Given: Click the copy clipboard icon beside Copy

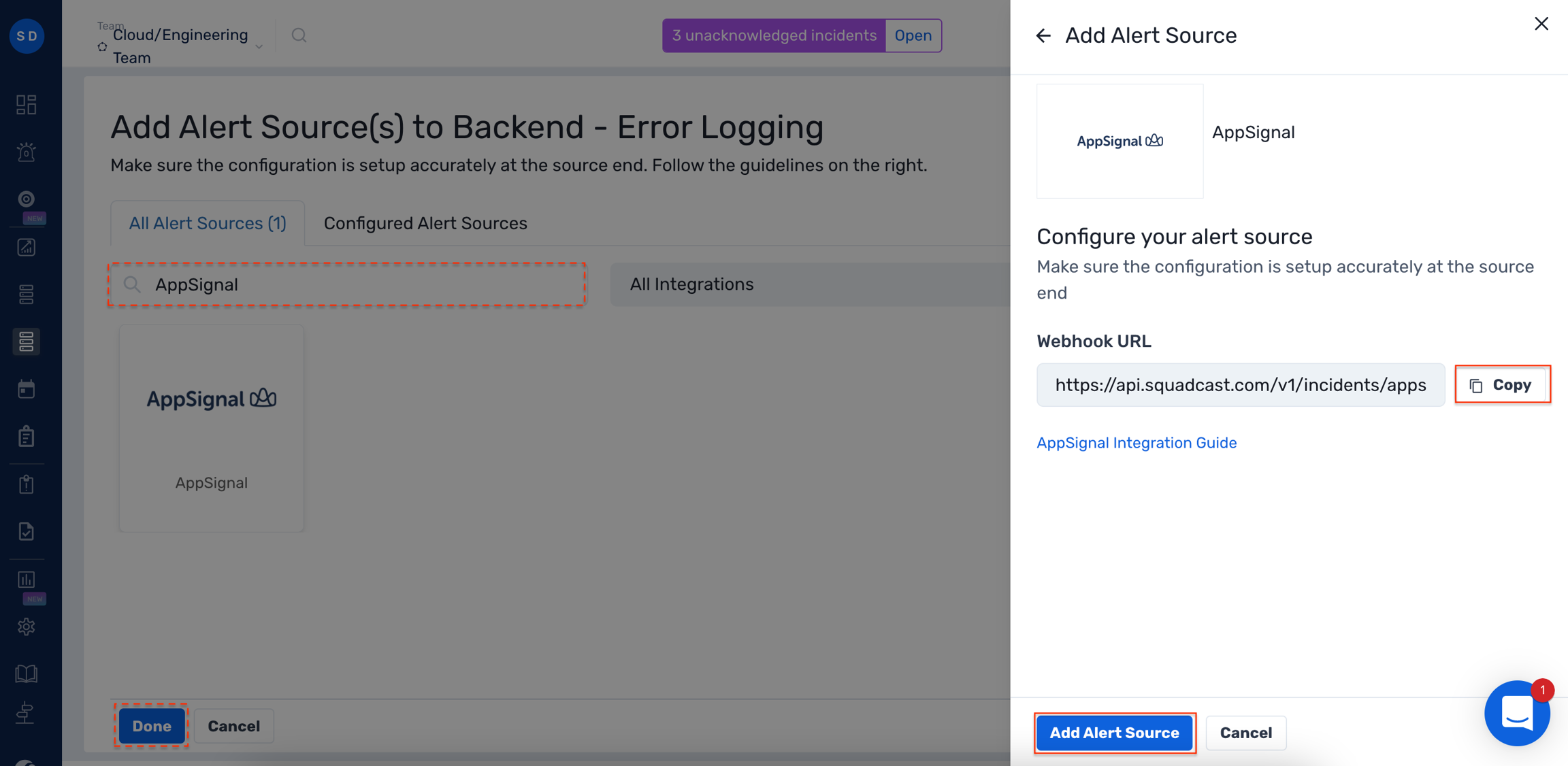Looking at the screenshot, I should click(1475, 386).
